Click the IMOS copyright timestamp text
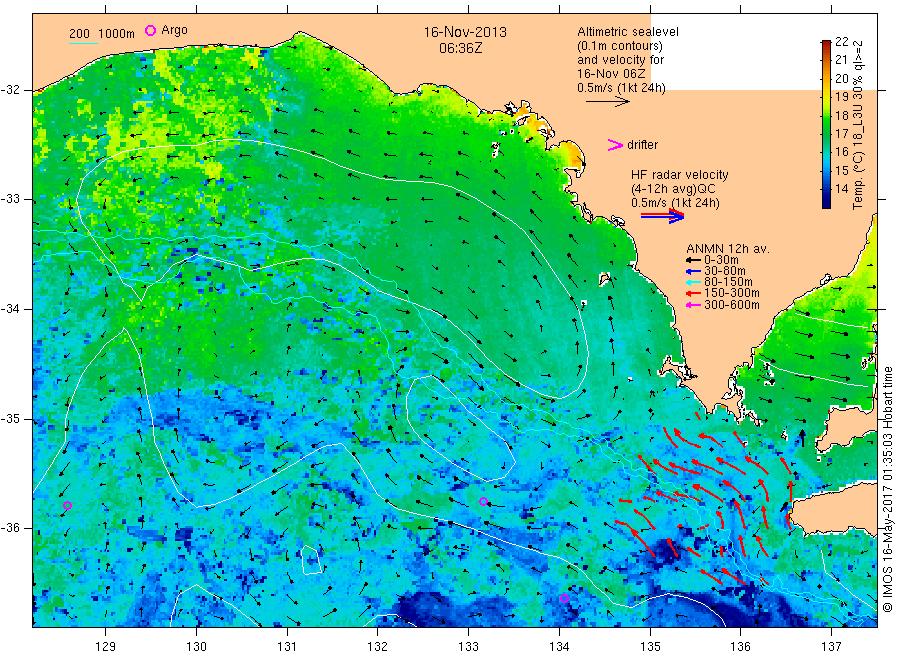The width and height of the screenshot is (900, 660). point(888,488)
